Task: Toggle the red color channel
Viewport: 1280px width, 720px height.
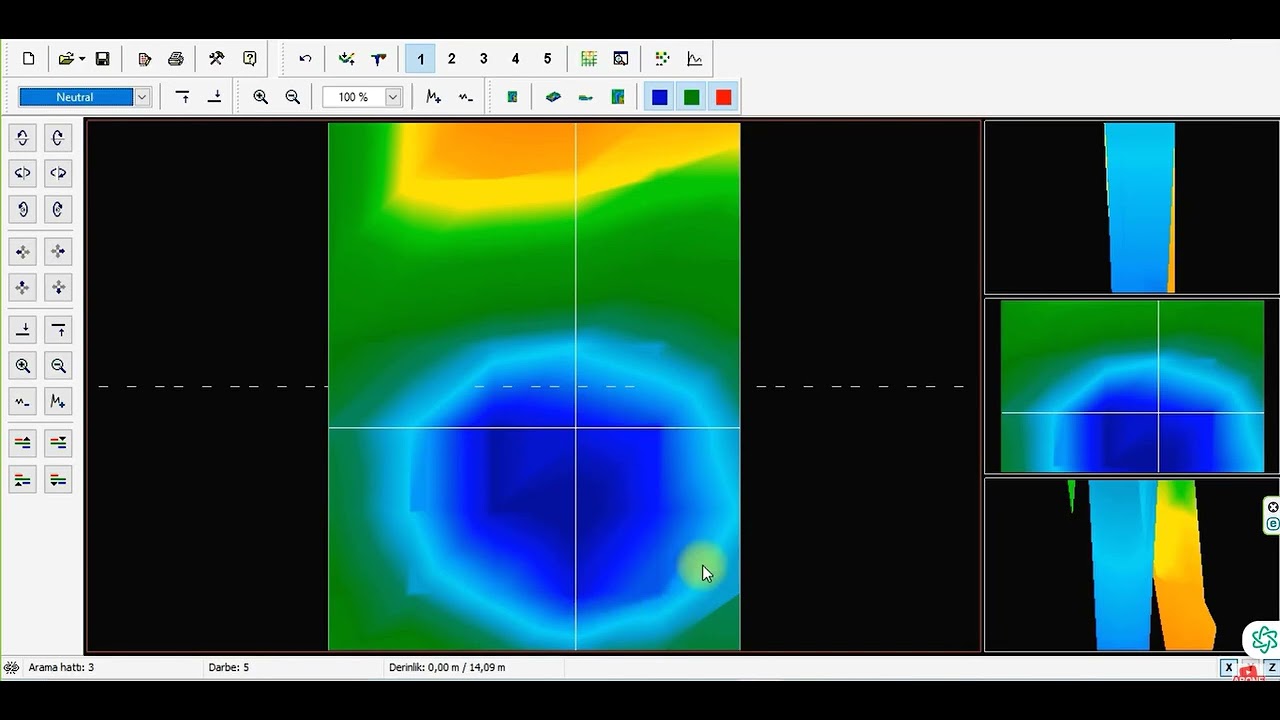Action: [x=724, y=97]
